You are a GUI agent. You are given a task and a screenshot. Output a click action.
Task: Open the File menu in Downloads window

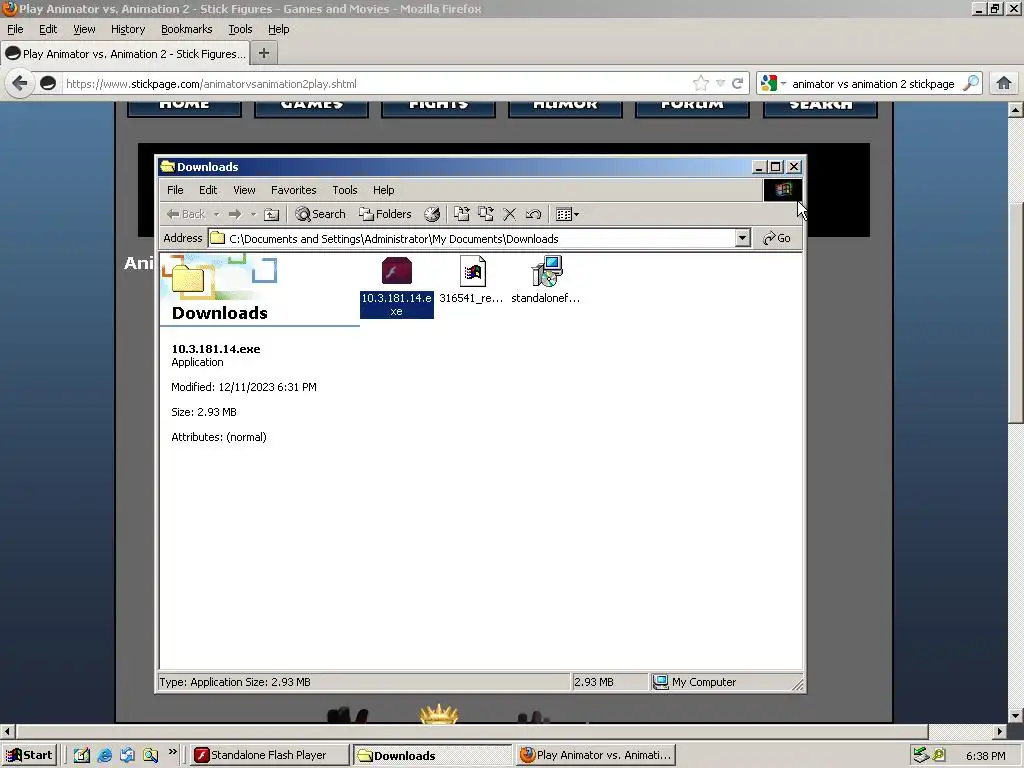point(175,190)
